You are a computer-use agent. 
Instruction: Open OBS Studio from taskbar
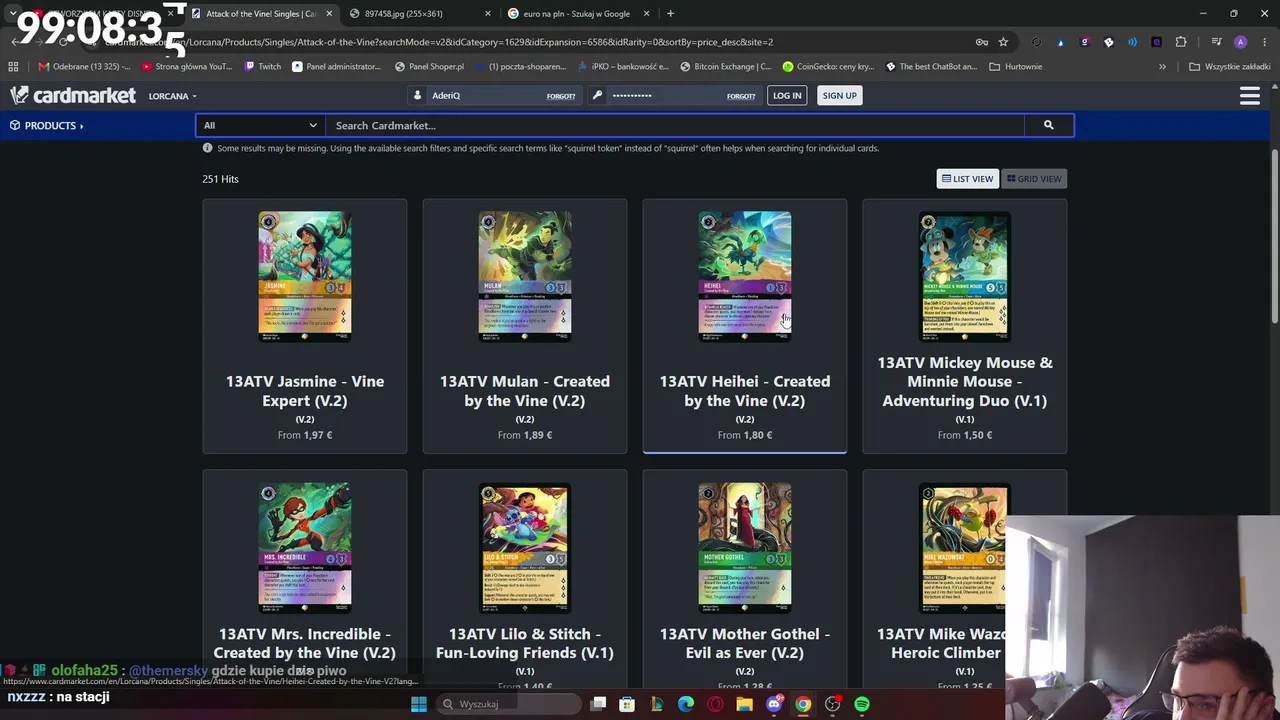833,704
